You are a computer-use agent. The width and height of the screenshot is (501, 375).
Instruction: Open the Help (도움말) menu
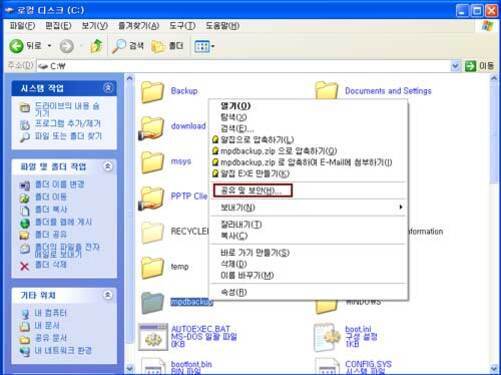point(222,26)
